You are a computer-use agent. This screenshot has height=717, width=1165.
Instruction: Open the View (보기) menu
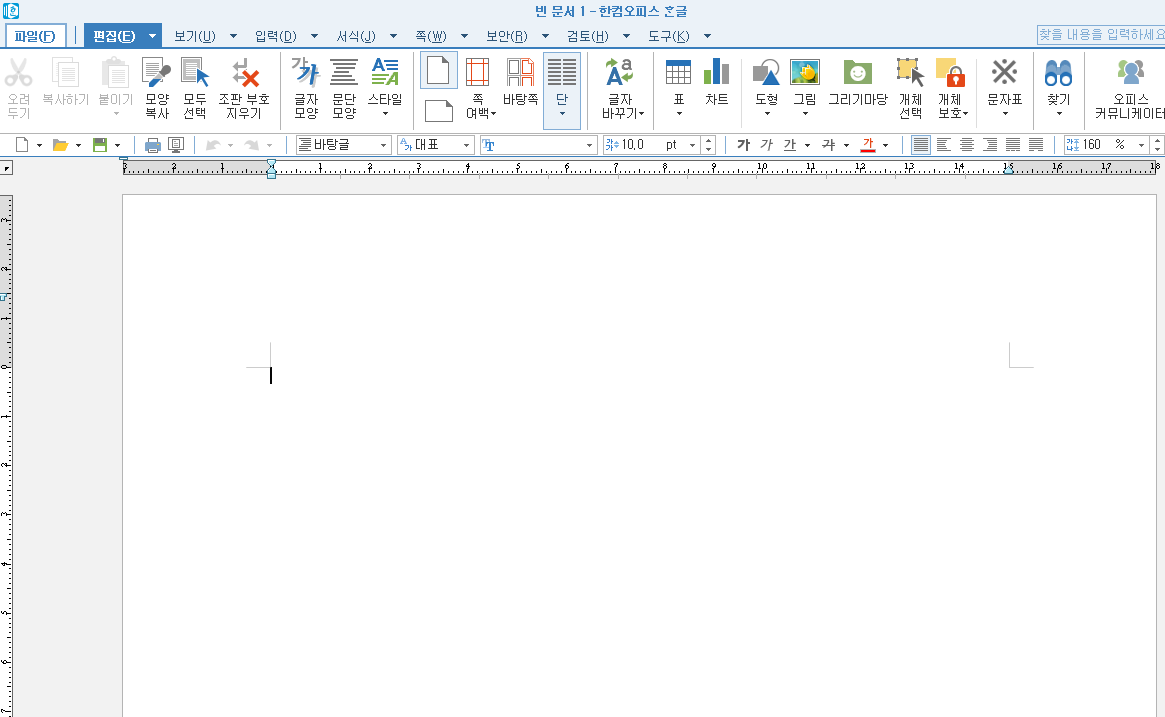pyautogui.click(x=195, y=36)
